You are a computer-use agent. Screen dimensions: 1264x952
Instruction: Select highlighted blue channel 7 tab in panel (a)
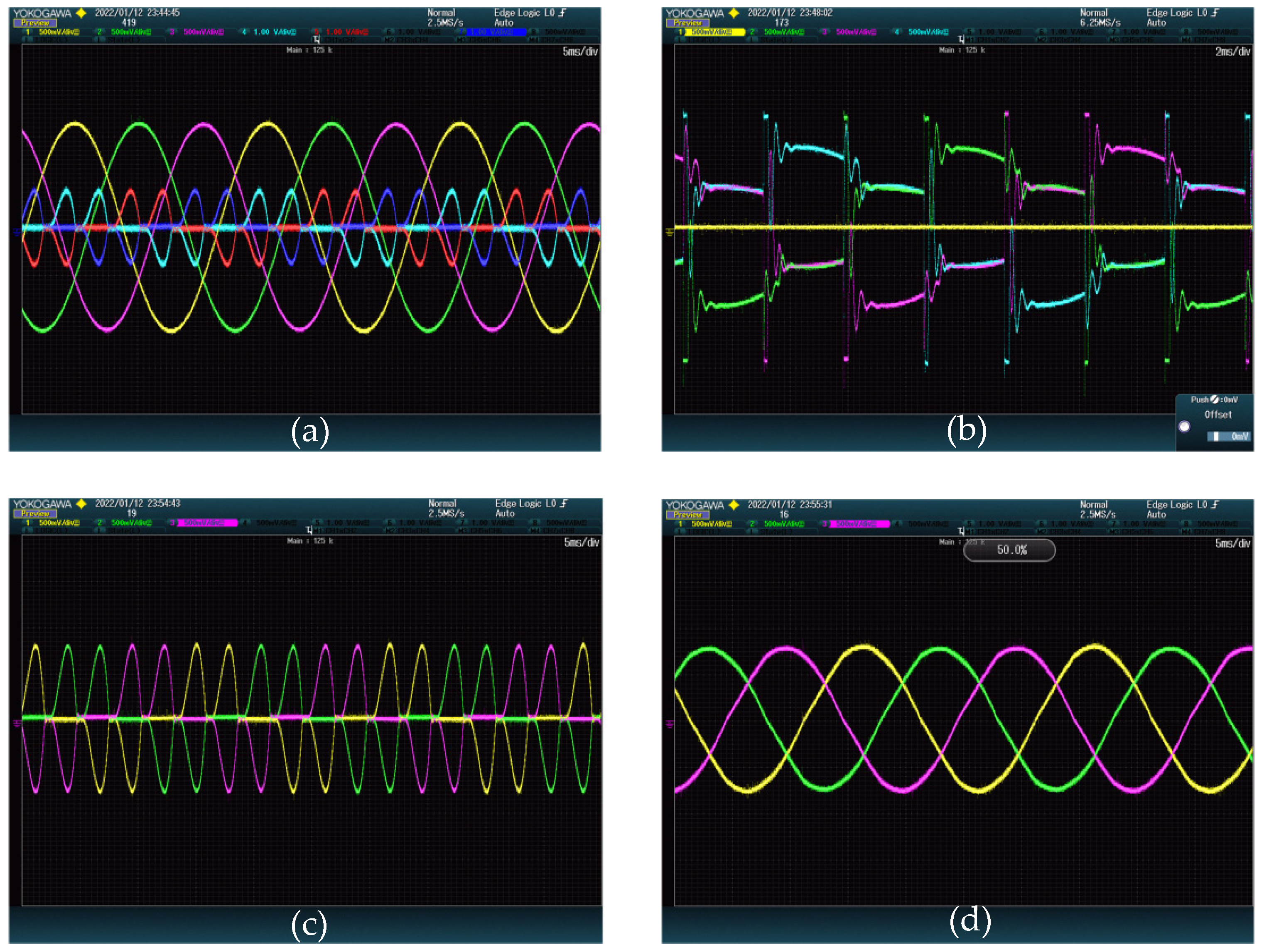(x=493, y=32)
